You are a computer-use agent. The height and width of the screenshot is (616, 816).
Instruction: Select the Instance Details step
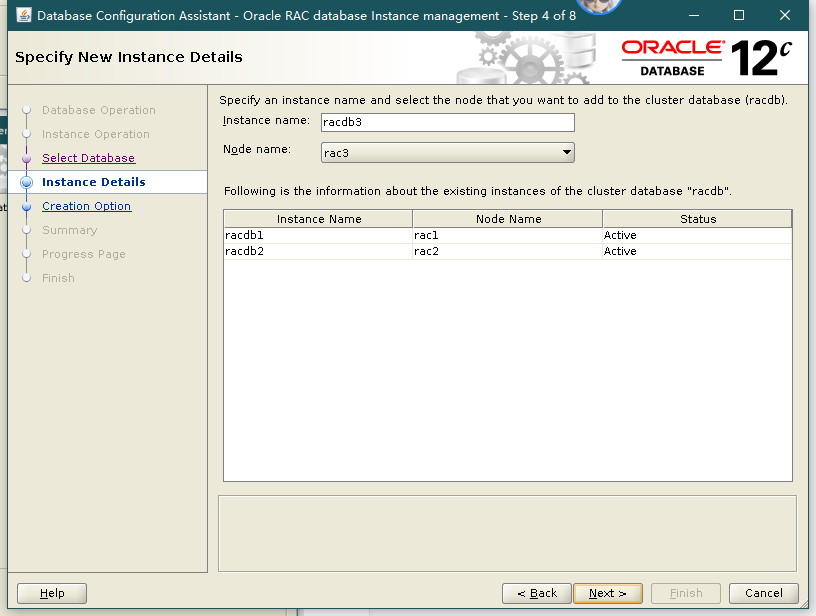94,182
